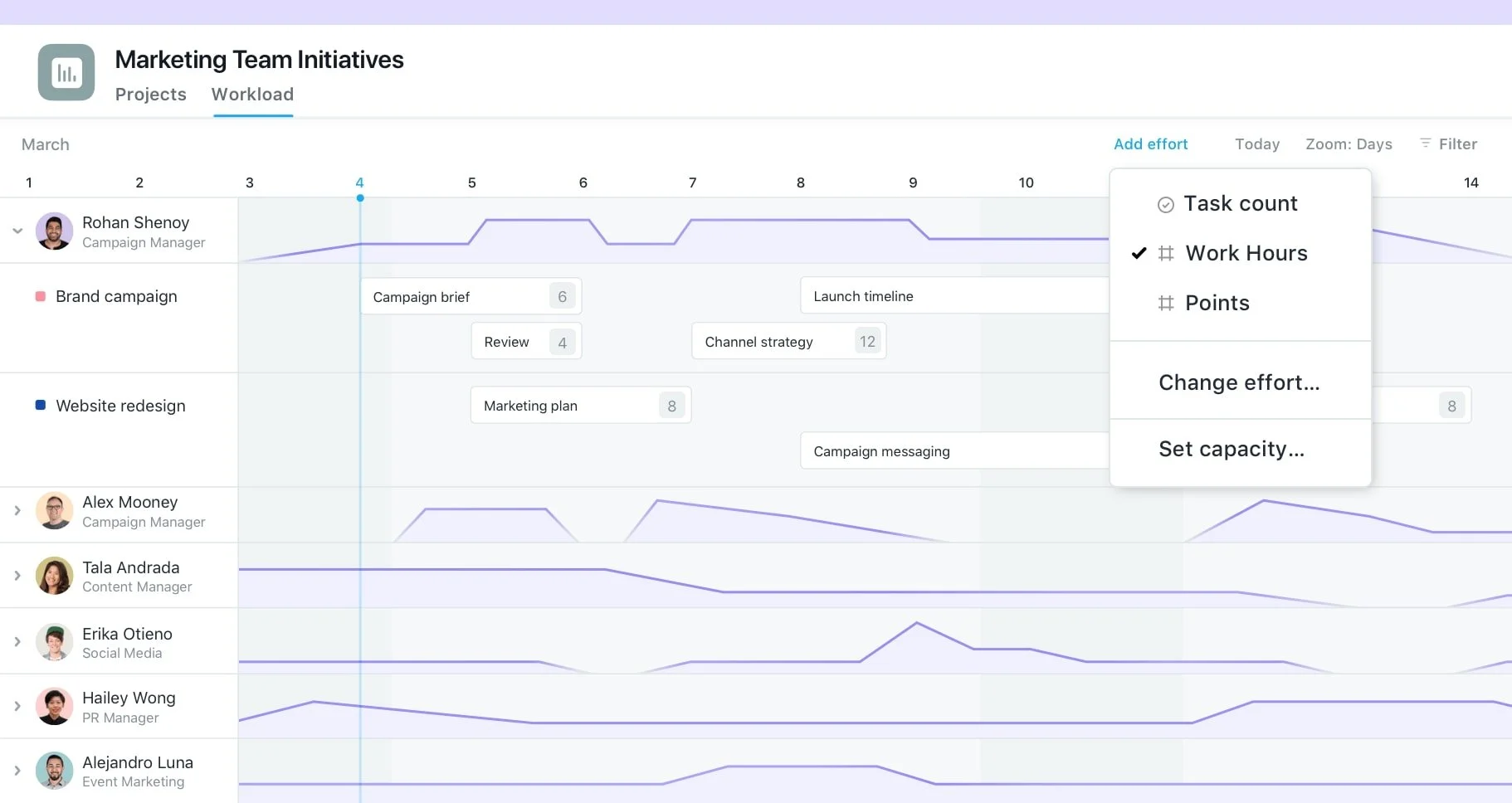
Task: Switch to the Projects tab
Action: tap(150, 94)
